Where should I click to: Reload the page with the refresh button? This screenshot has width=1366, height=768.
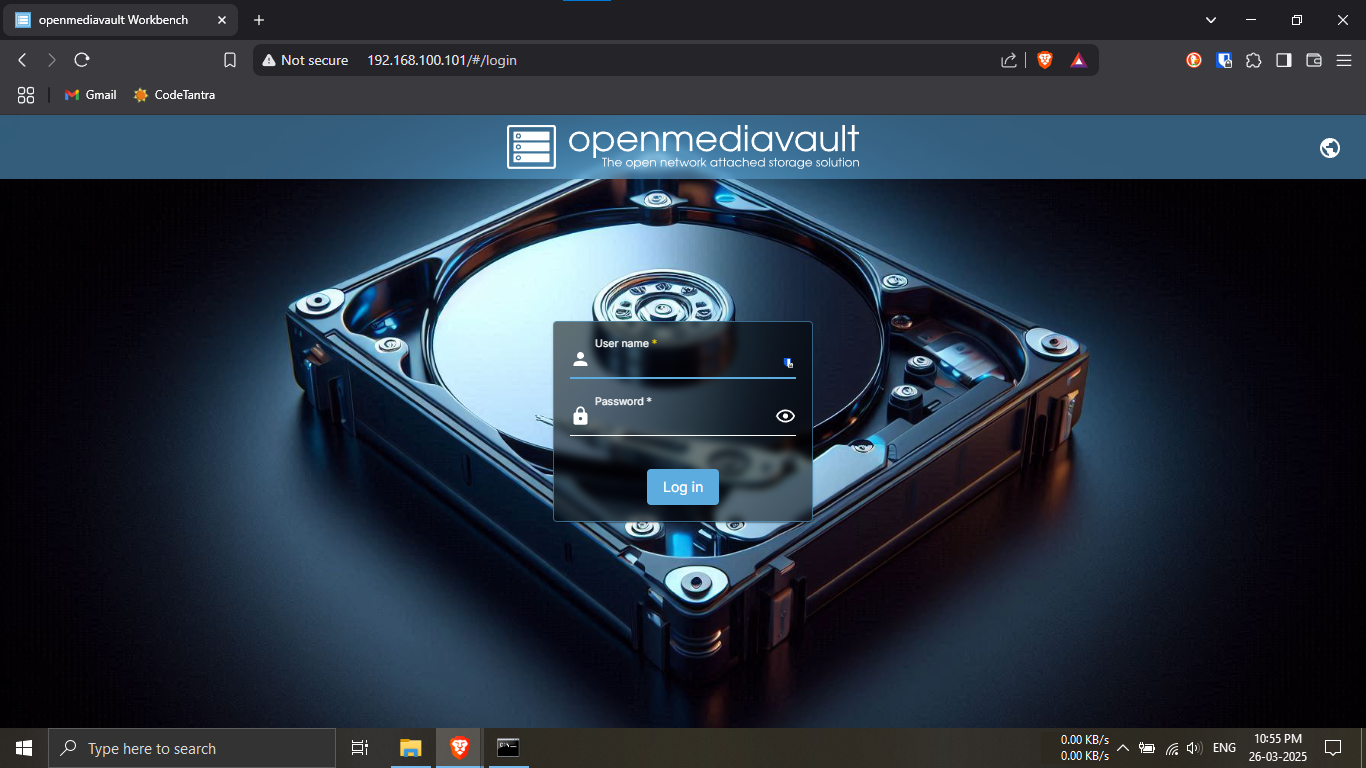click(x=82, y=60)
